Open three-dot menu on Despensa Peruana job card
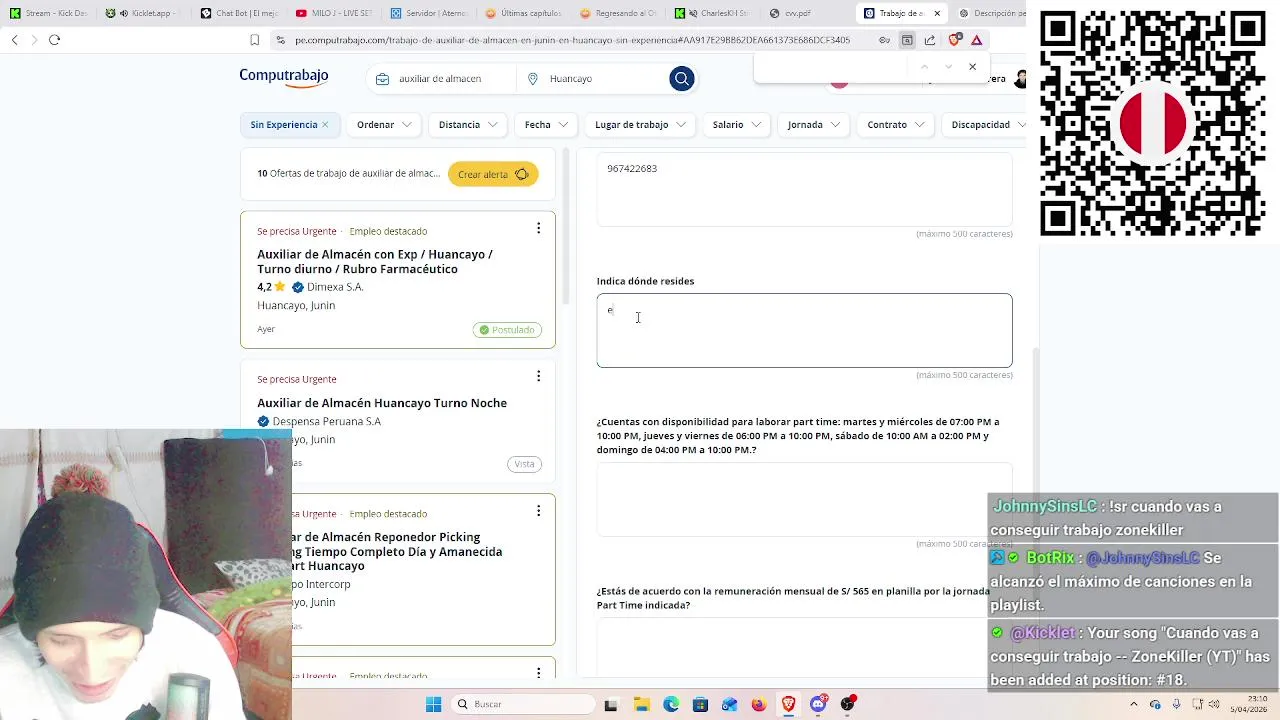Screen dimensions: 1280x720 tap(538, 376)
